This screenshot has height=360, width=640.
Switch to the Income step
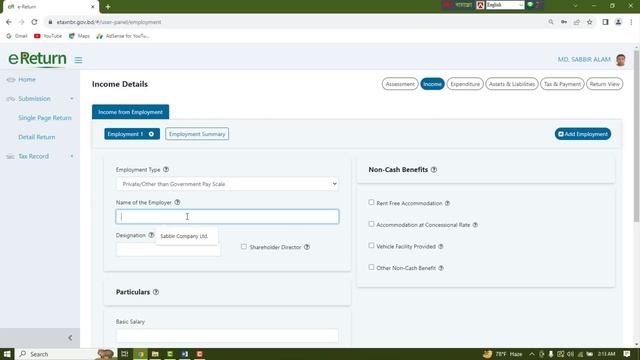[432, 84]
